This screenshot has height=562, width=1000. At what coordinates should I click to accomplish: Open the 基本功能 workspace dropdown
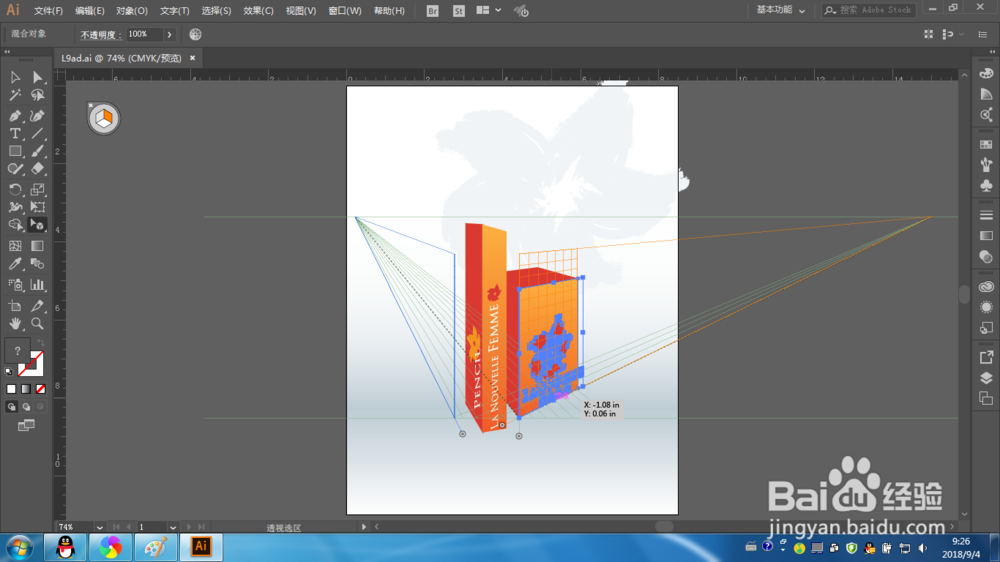click(x=780, y=10)
